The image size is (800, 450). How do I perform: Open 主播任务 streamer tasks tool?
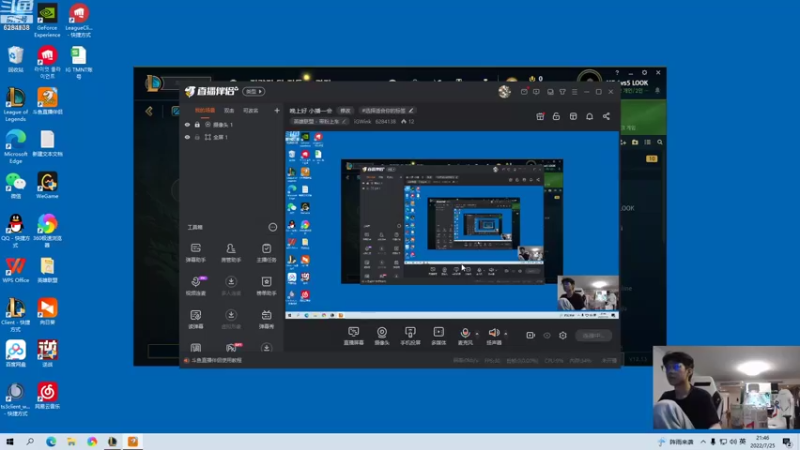(266, 253)
